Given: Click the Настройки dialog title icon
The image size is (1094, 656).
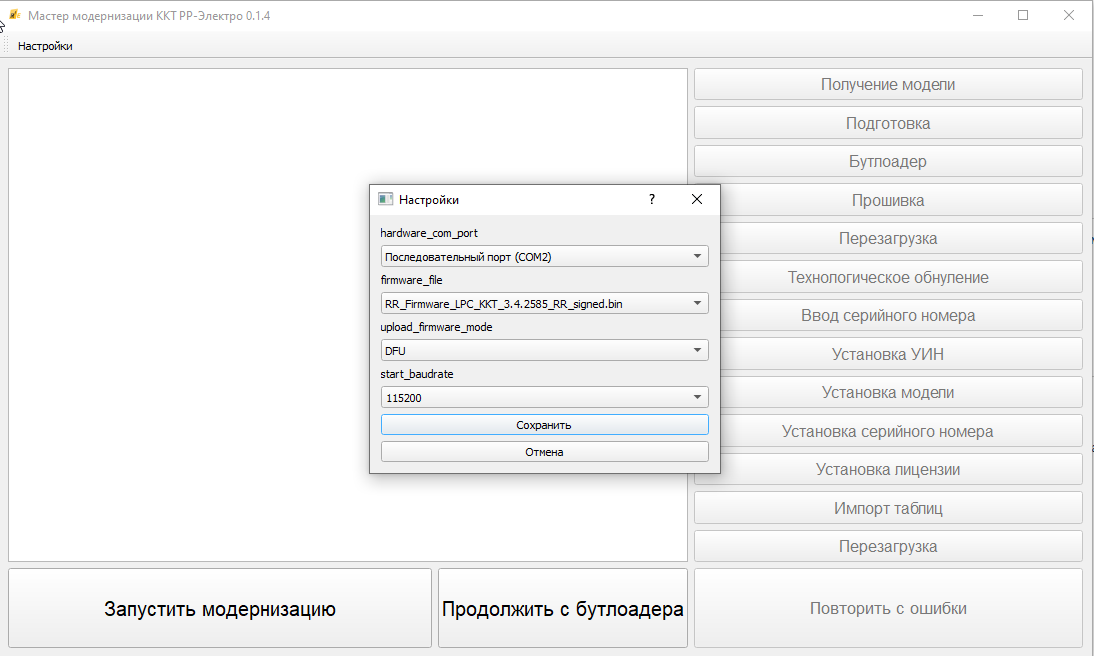Looking at the screenshot, I should 385,199.
